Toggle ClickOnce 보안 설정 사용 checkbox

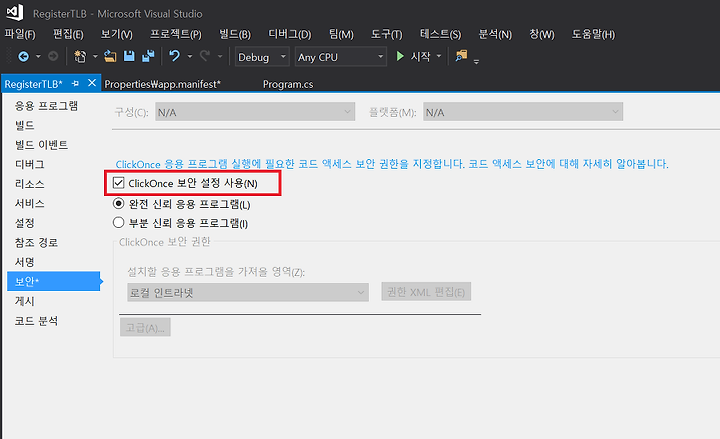[x=118, y=183]
